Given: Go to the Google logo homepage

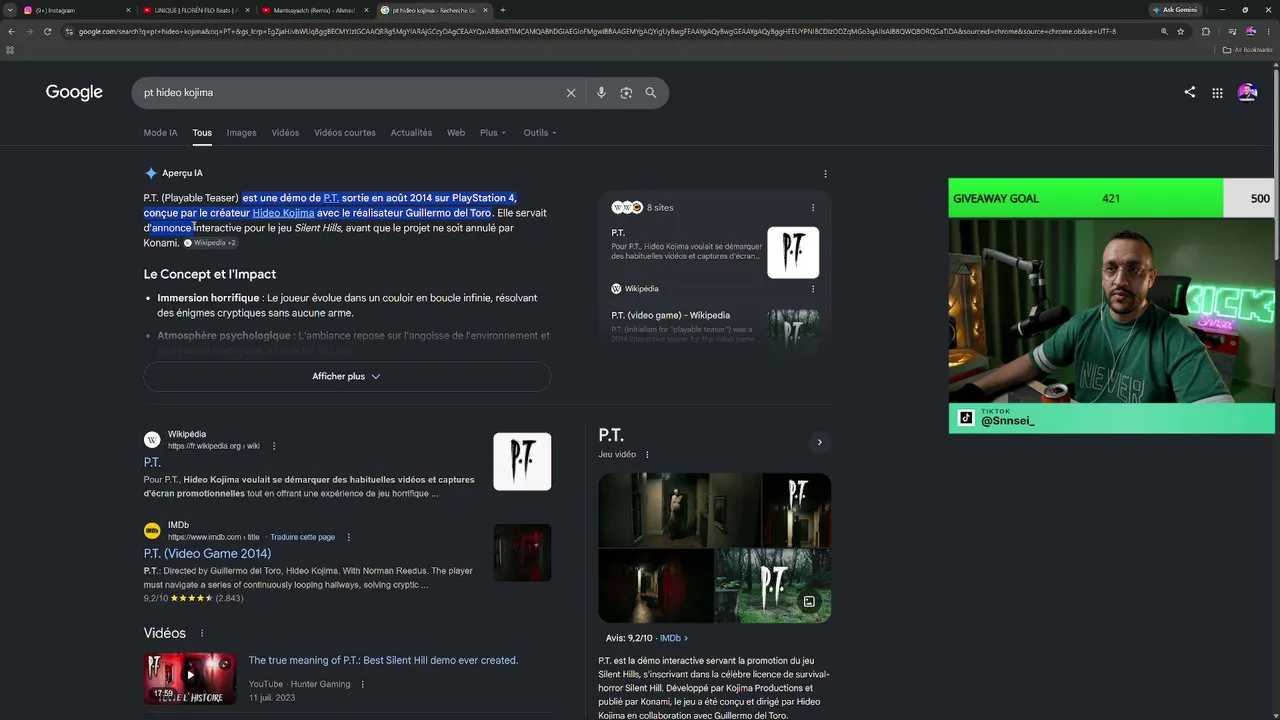Looking at the screenshot, I should pyautogui.click(x=74, y=92).
